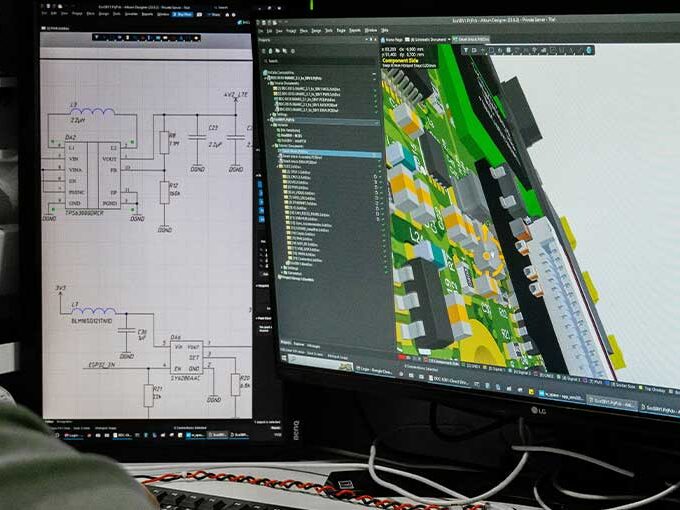Image resolution: width=680 pixels, height=510 pixels.
Task: Switch to the Messages bottom panel tab
Action: point(314,346)
